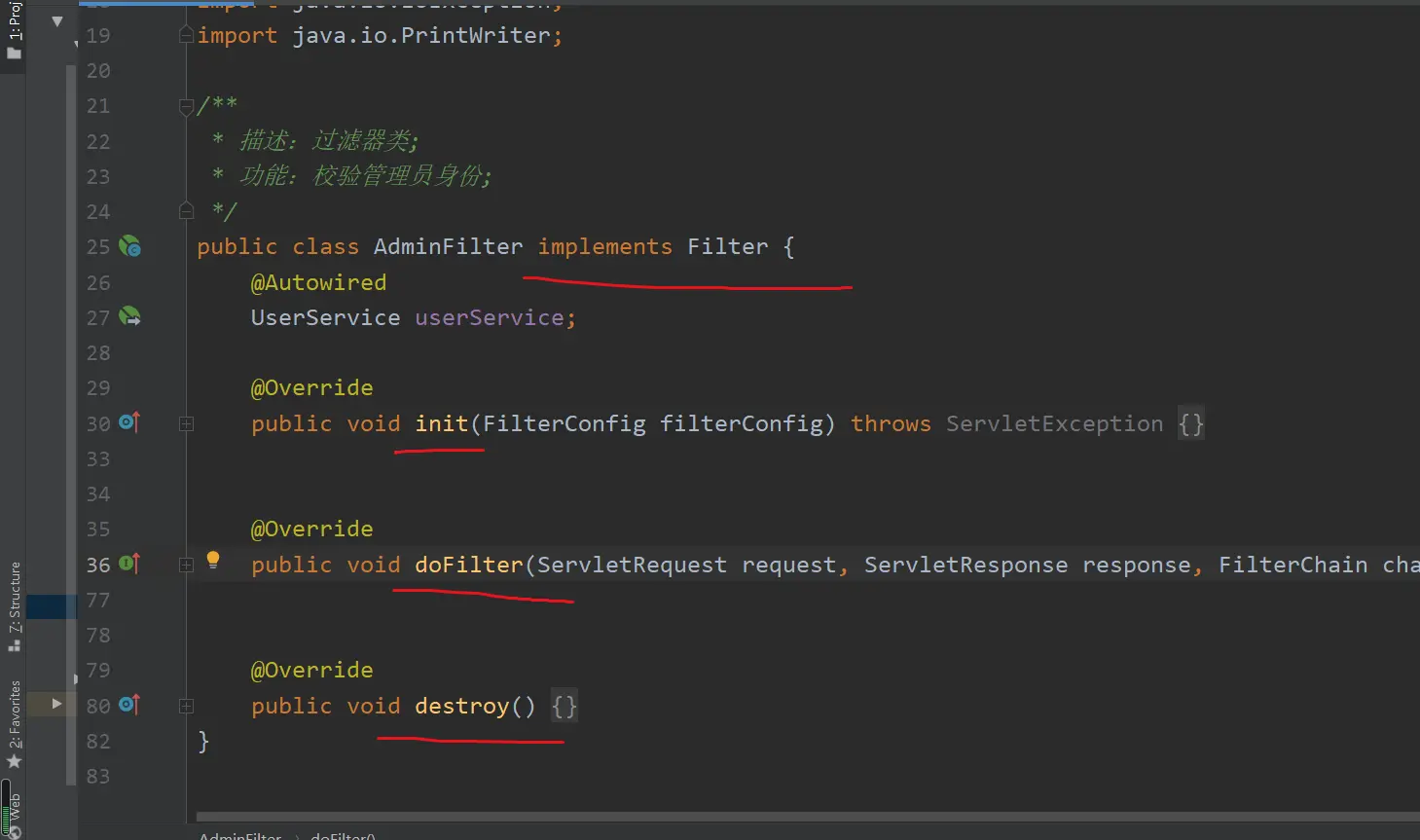The width and height of the screenshot is (1420, 840).
Task: Click the doFilter method name
Action: [469, 565]
